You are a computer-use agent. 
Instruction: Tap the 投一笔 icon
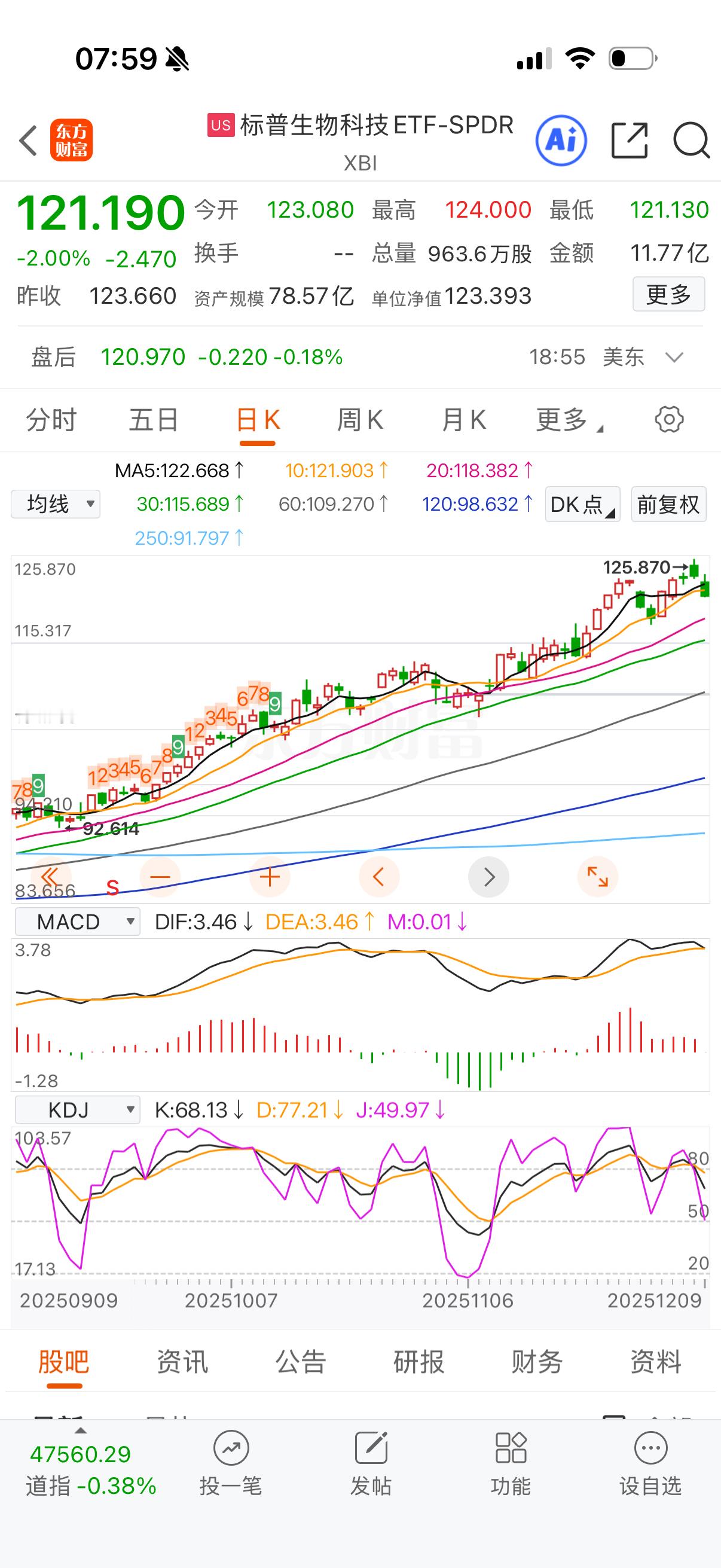231,1448
